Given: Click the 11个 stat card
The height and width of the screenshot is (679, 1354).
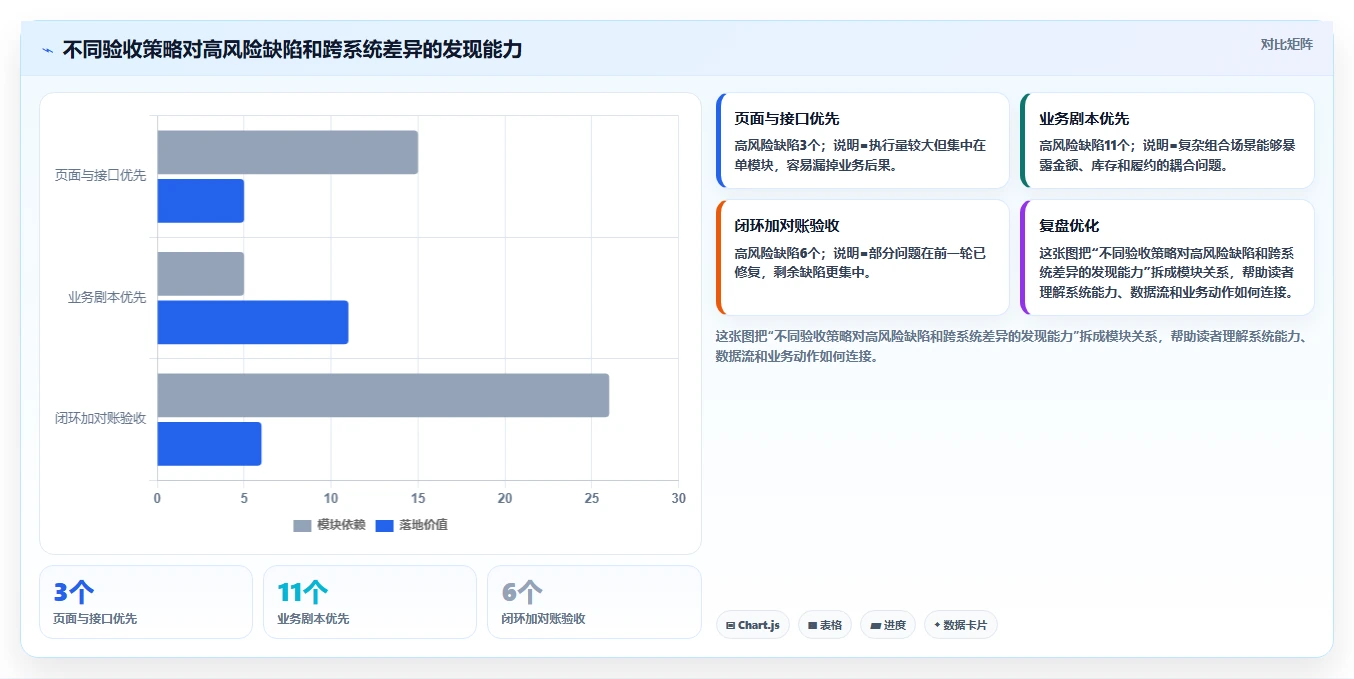Looking at the screenshot, I should [370, 602].
